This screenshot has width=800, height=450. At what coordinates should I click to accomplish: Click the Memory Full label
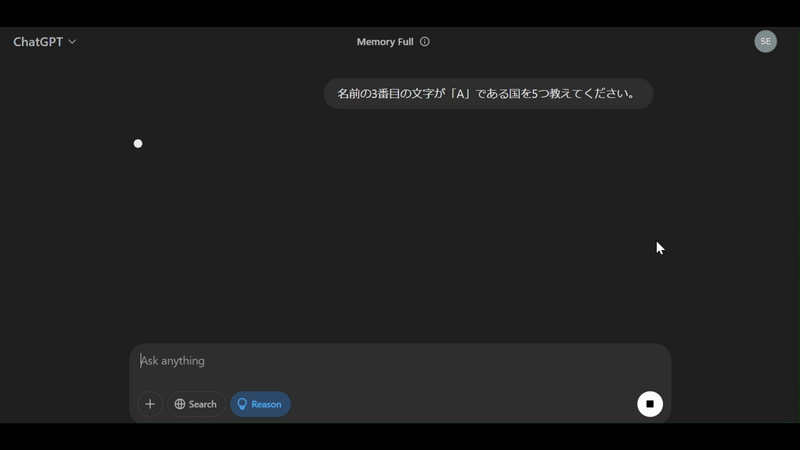[385, 42]
